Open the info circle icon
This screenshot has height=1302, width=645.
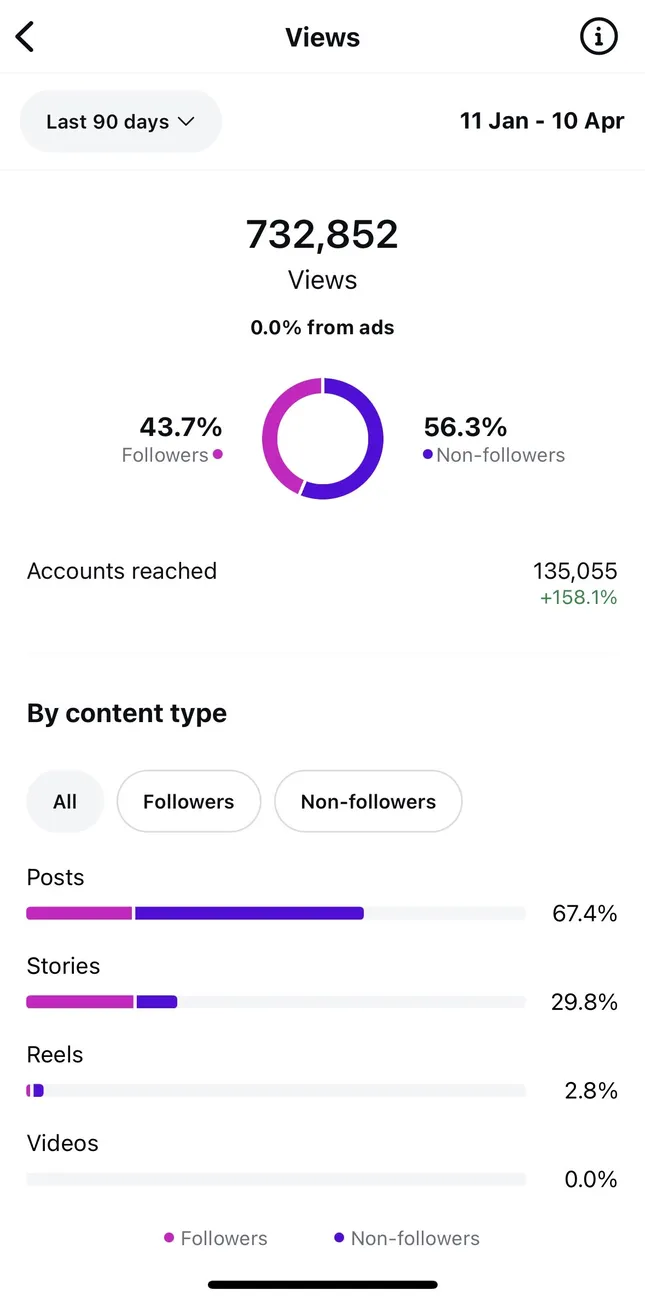tap(599, 37)
